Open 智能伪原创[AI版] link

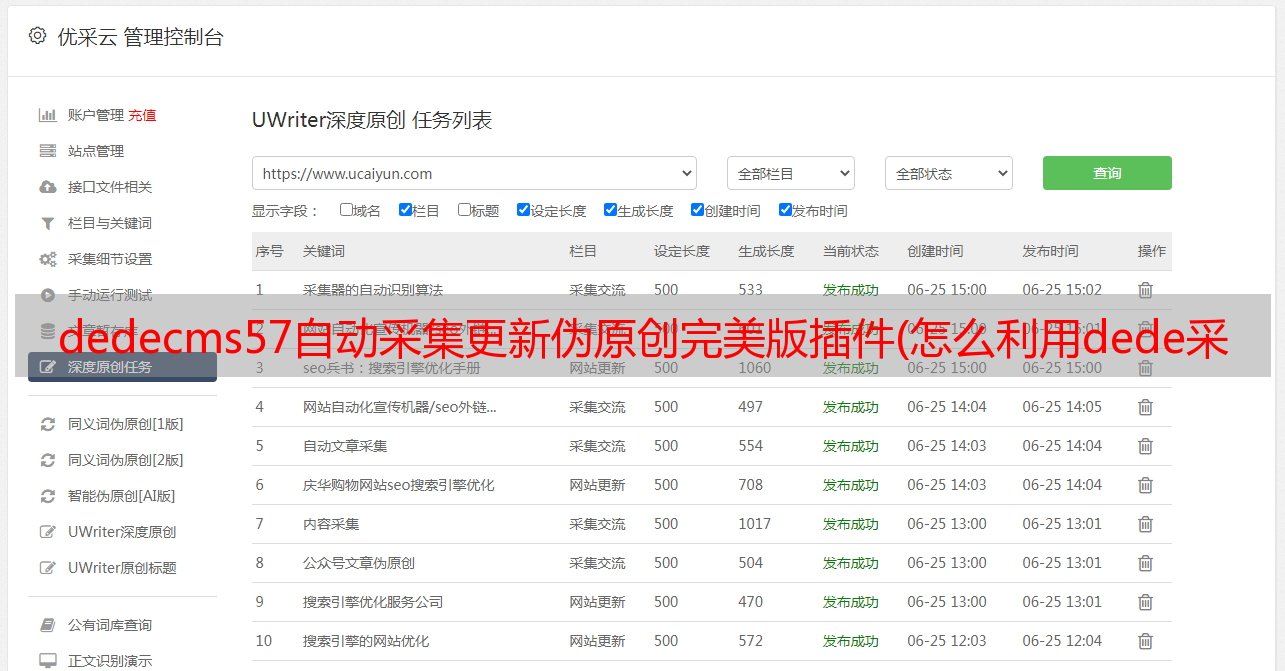[x=121, y=496]
